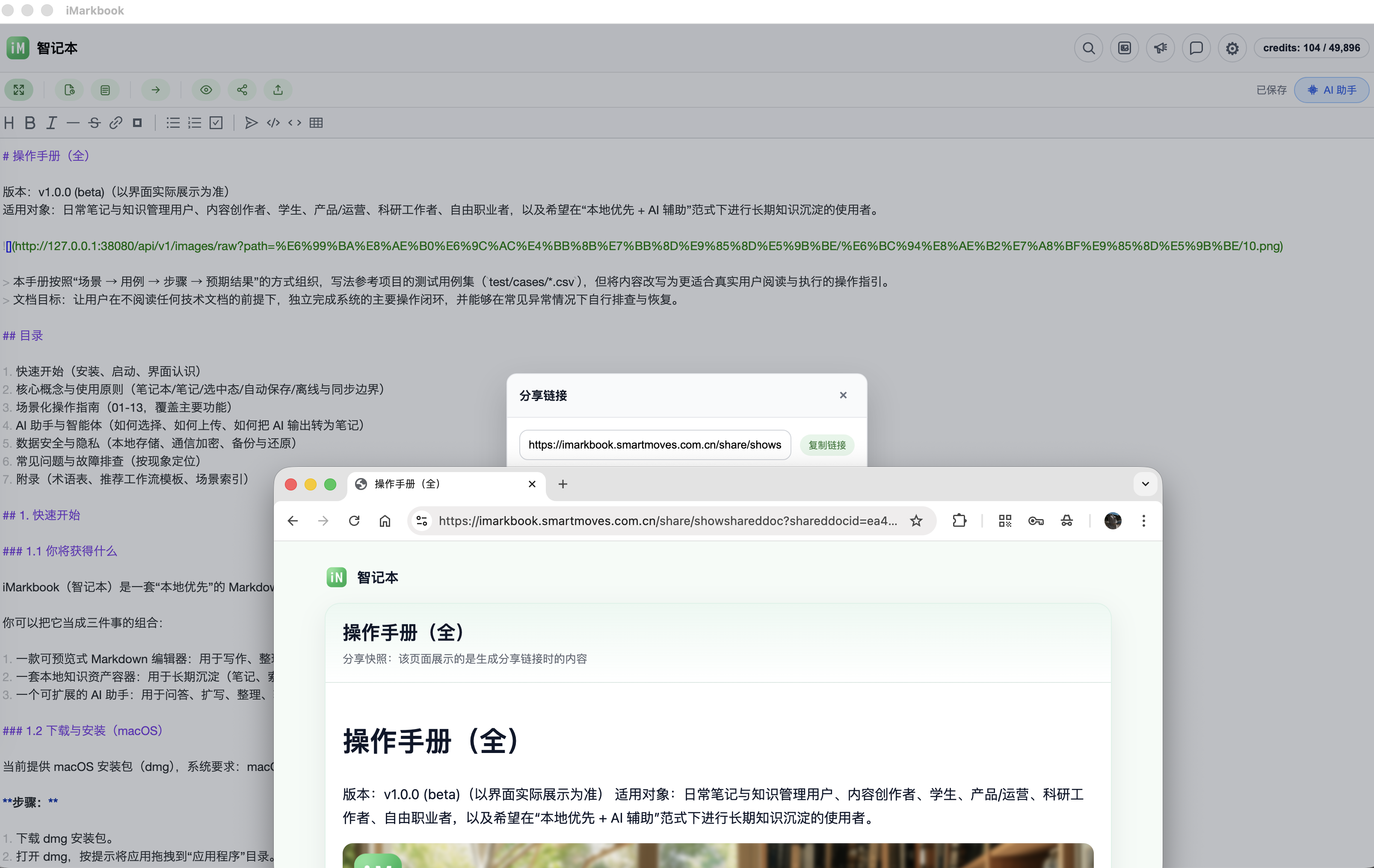Toggle fullscreen editor mode

coord(19,89)
